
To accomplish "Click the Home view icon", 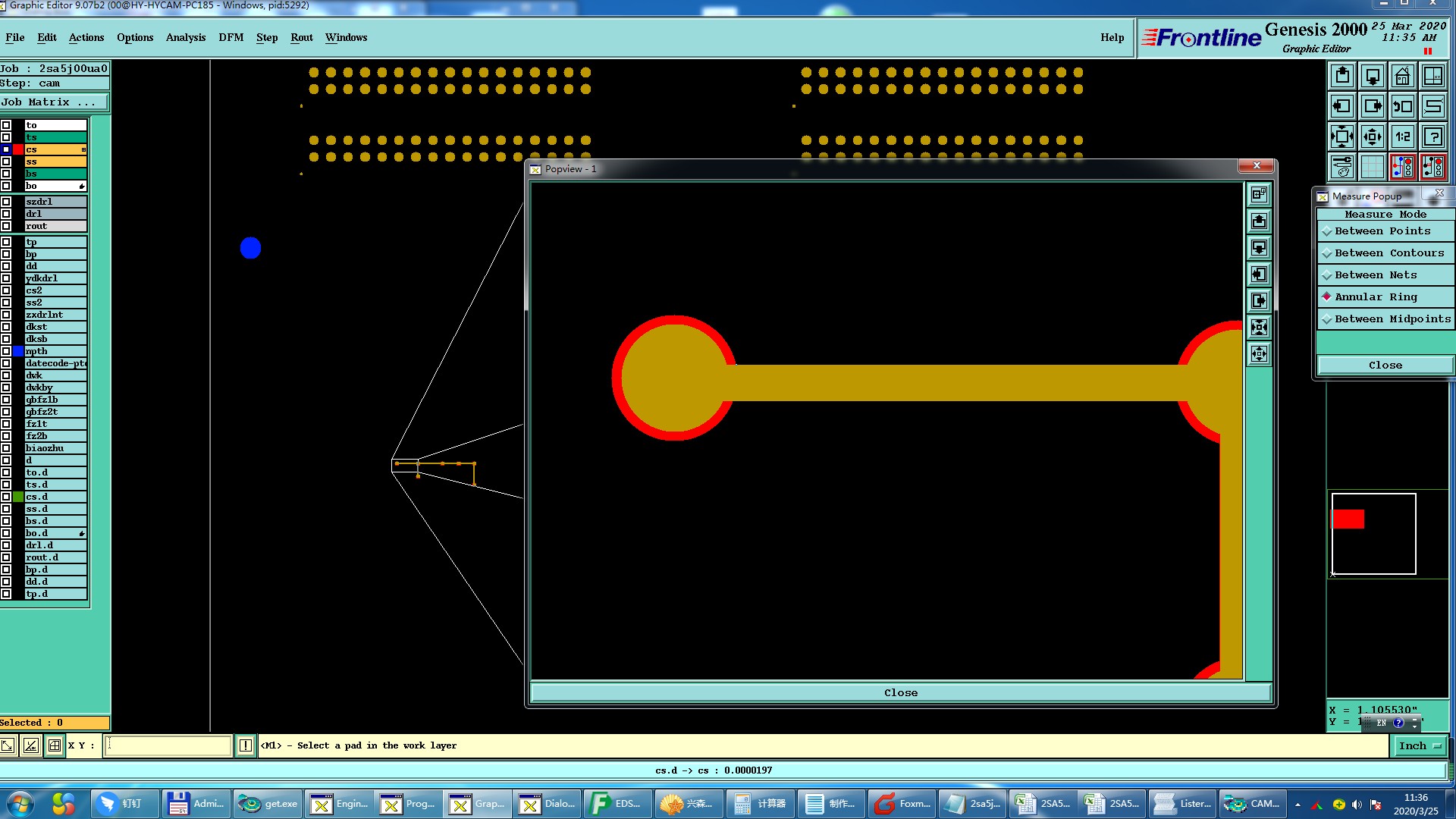I will pyautogui.click(x=1403, y=76).
